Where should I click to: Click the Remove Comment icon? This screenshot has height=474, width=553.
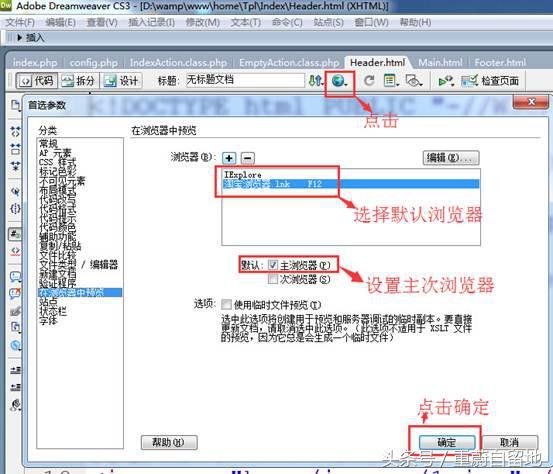pyautogui.click(x=15, y=294)
